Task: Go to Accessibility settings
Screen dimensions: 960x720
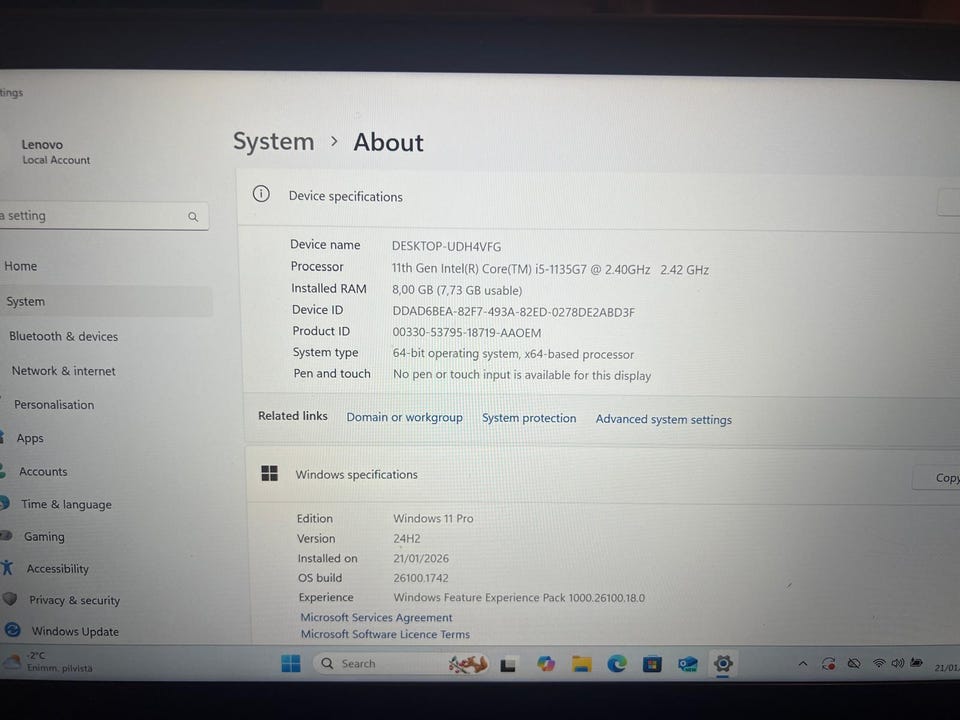Action: 58,569
